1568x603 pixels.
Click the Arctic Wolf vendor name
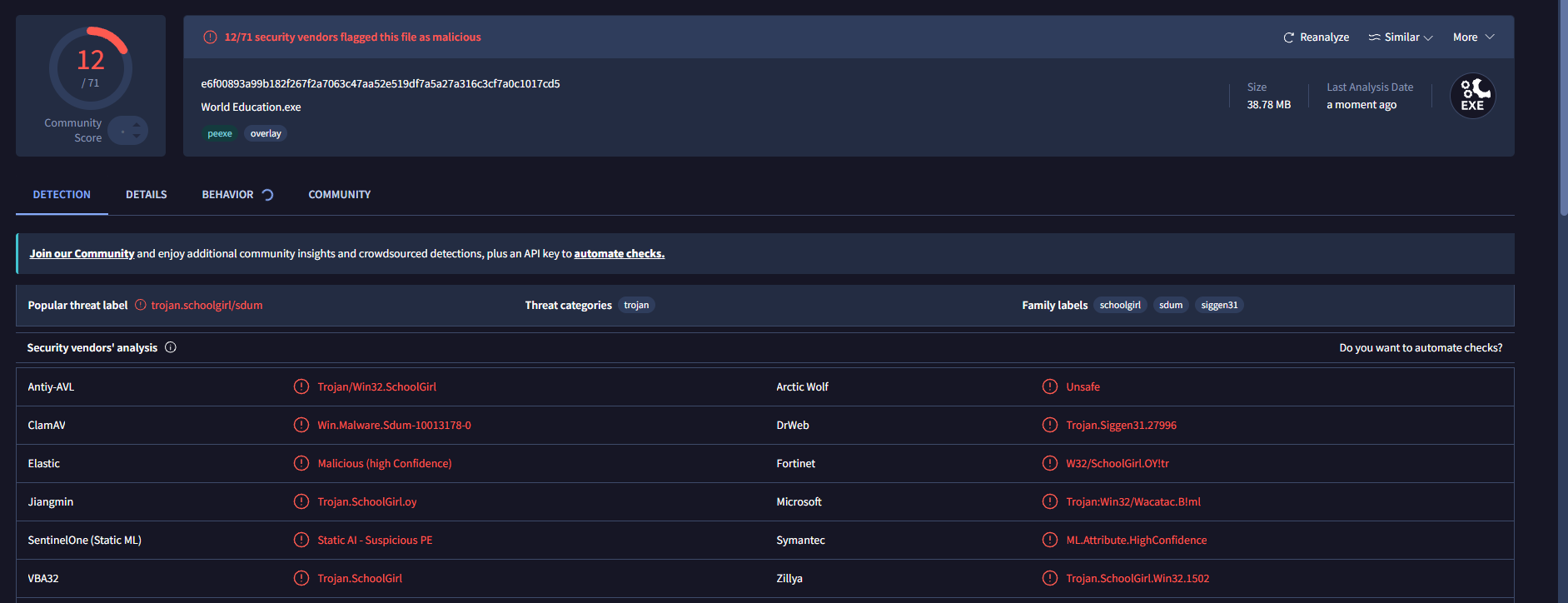[802, 387]
